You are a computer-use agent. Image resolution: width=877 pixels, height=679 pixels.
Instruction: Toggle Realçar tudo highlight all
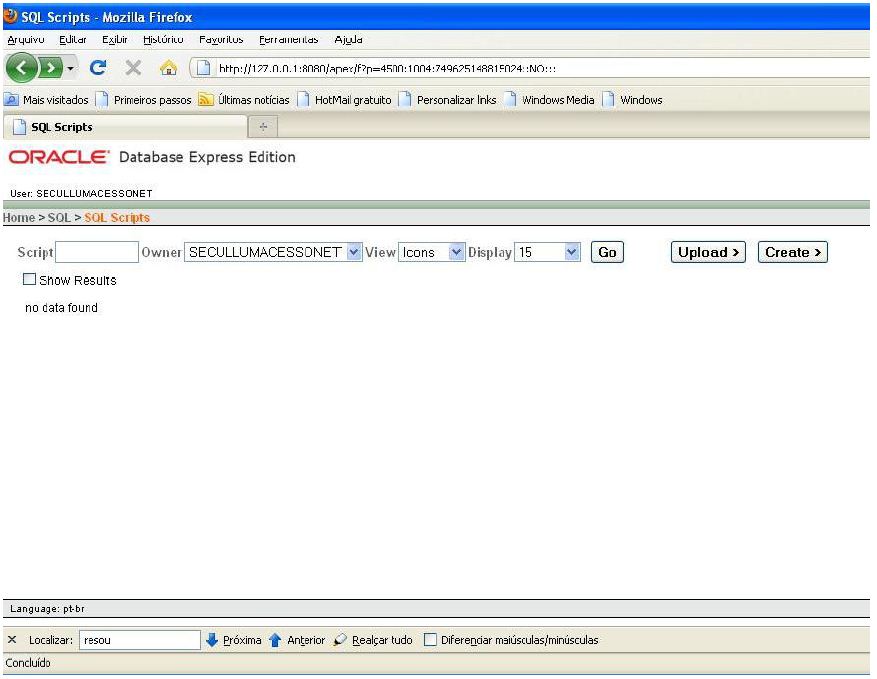[373, 640]
